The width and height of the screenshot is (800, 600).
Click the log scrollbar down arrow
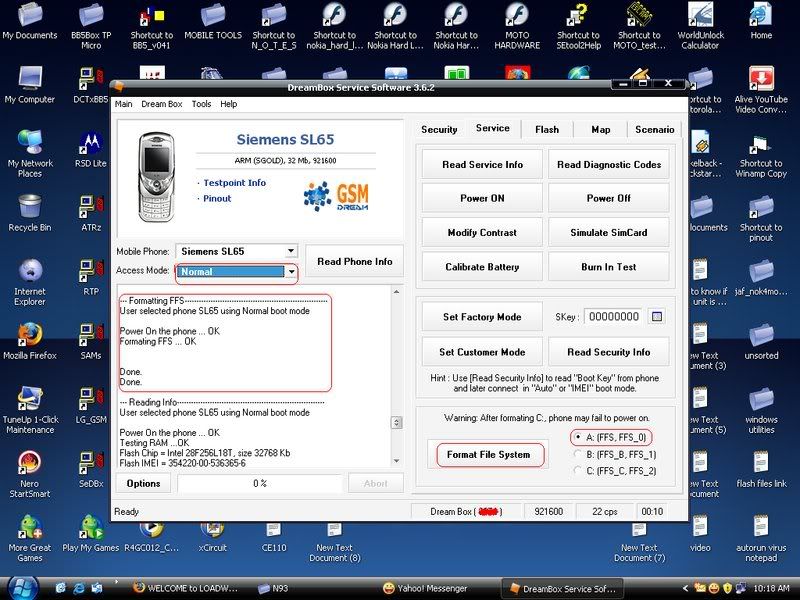[396, 461]
